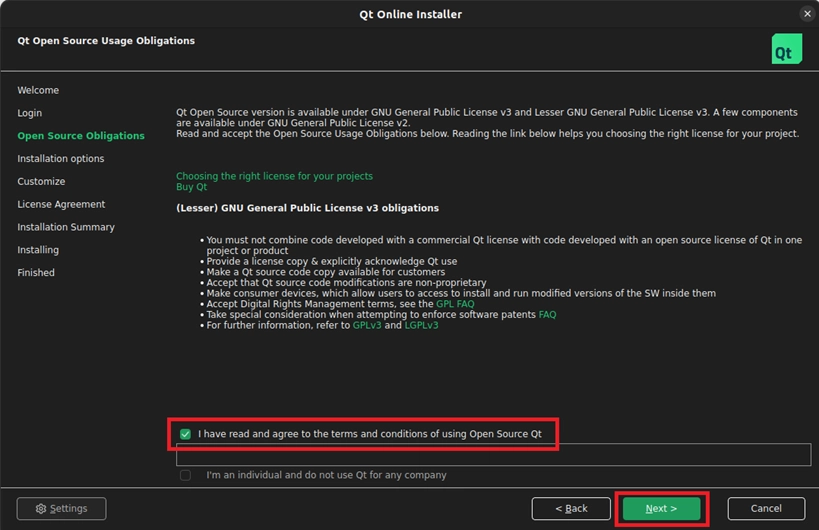This screenshot has width=819, height=530.
Task: Go back with the Back button
Action: click(x=570, y=508)
